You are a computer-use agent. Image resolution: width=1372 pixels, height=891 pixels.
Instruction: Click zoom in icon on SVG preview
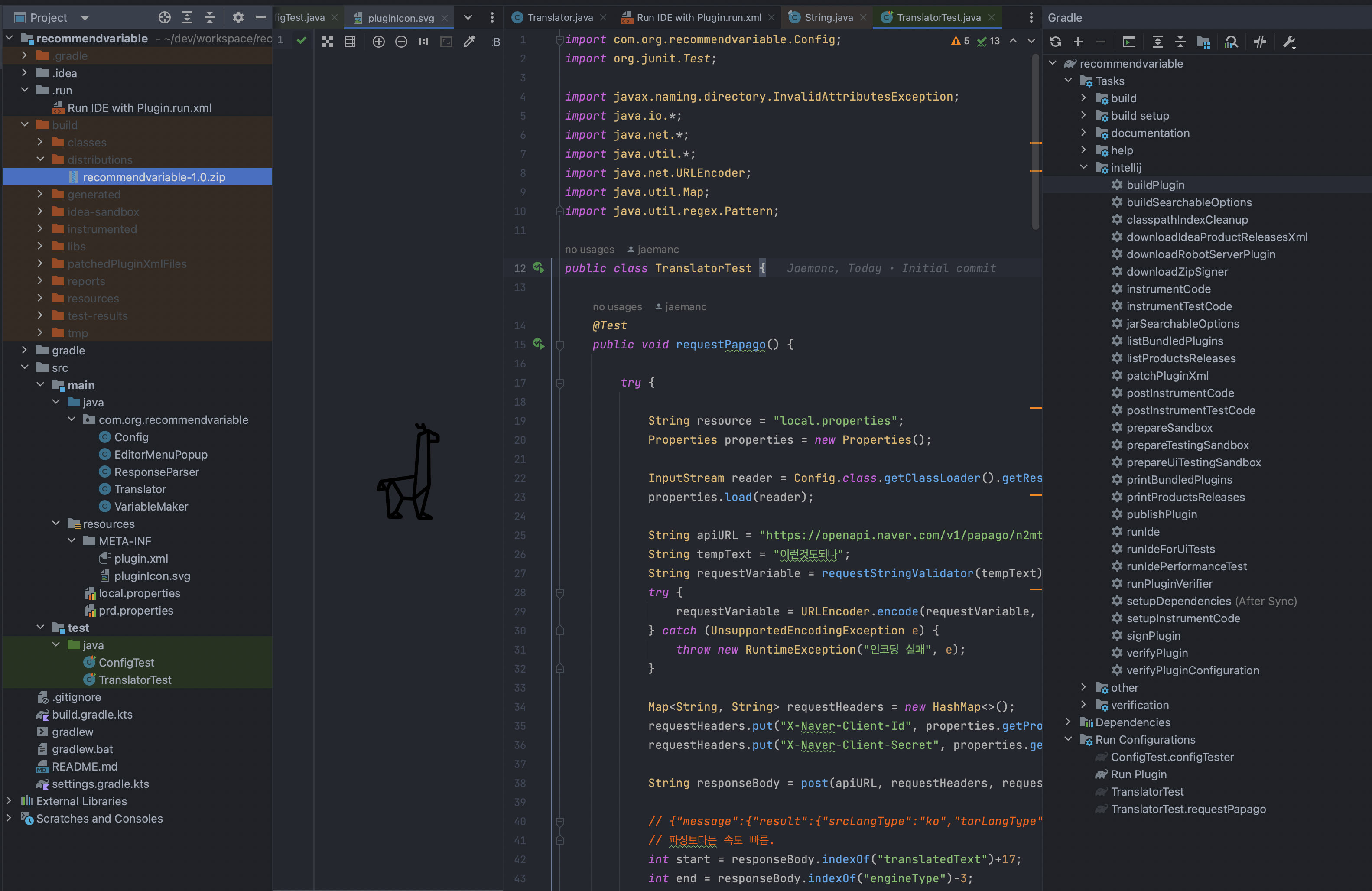[378, 42]
